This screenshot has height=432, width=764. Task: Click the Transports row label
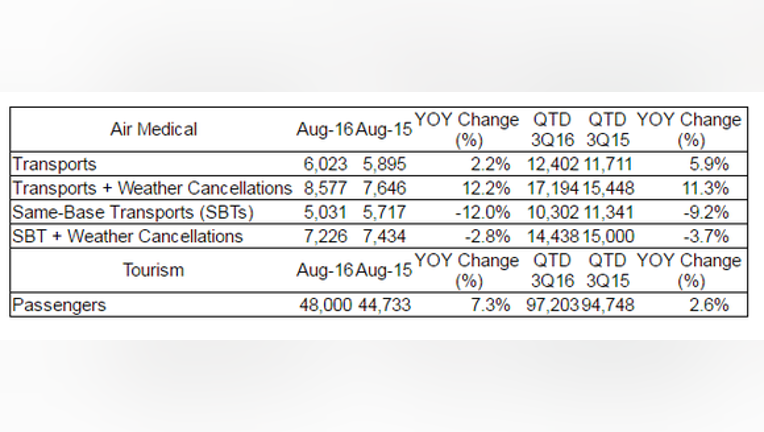pyautogui.click(x=55, y=164)
